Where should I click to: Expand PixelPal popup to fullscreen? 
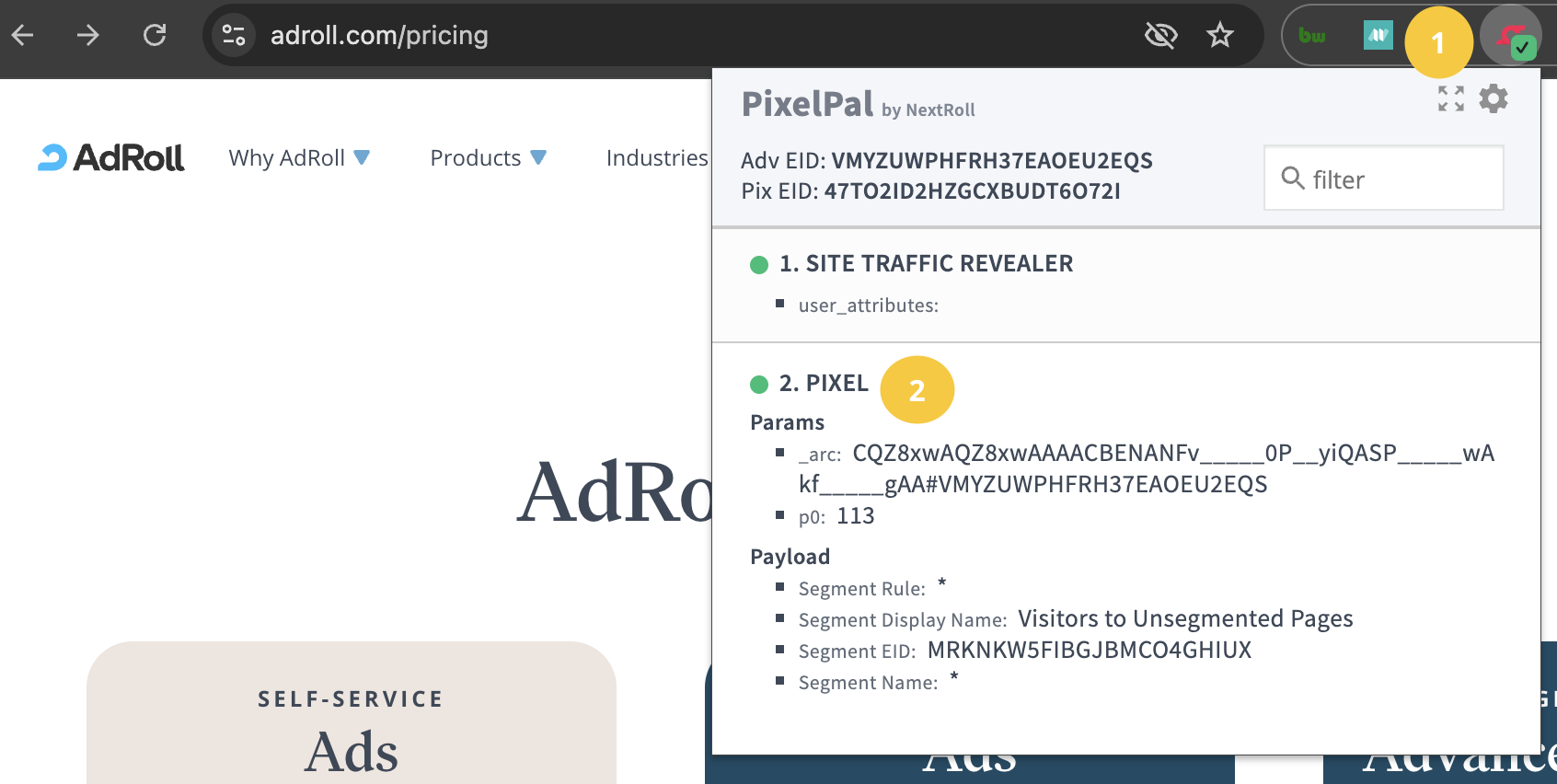coord(1451,98)
